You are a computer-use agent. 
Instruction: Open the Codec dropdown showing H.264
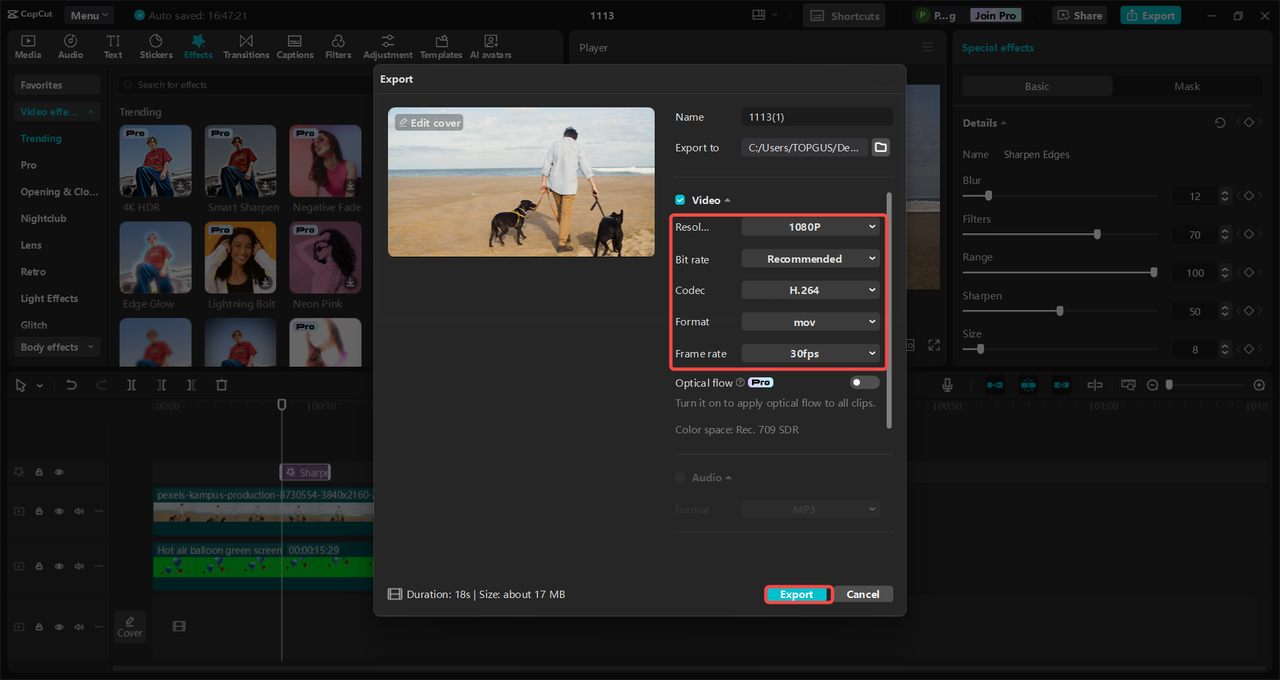click(x=811, y=290)
